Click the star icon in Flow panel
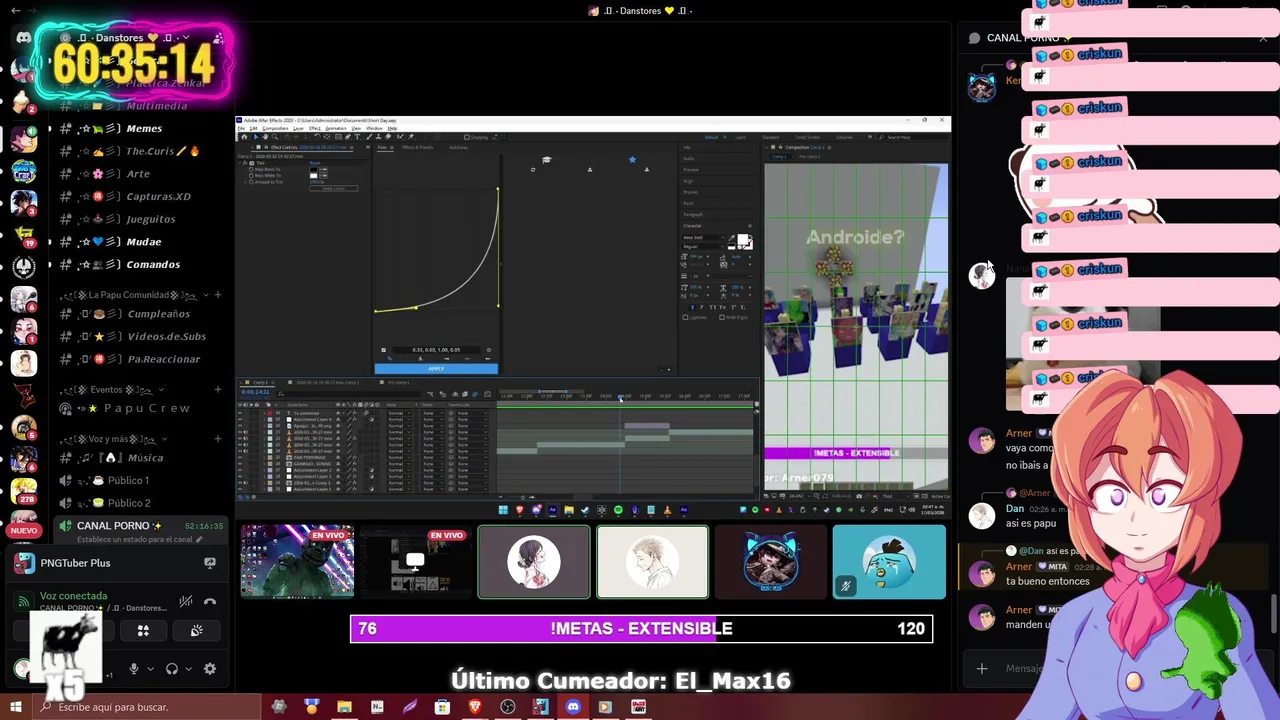Image resolution: width=1280 pixels, height=720 pixels. pyautogui.click(x=632, y=159)
